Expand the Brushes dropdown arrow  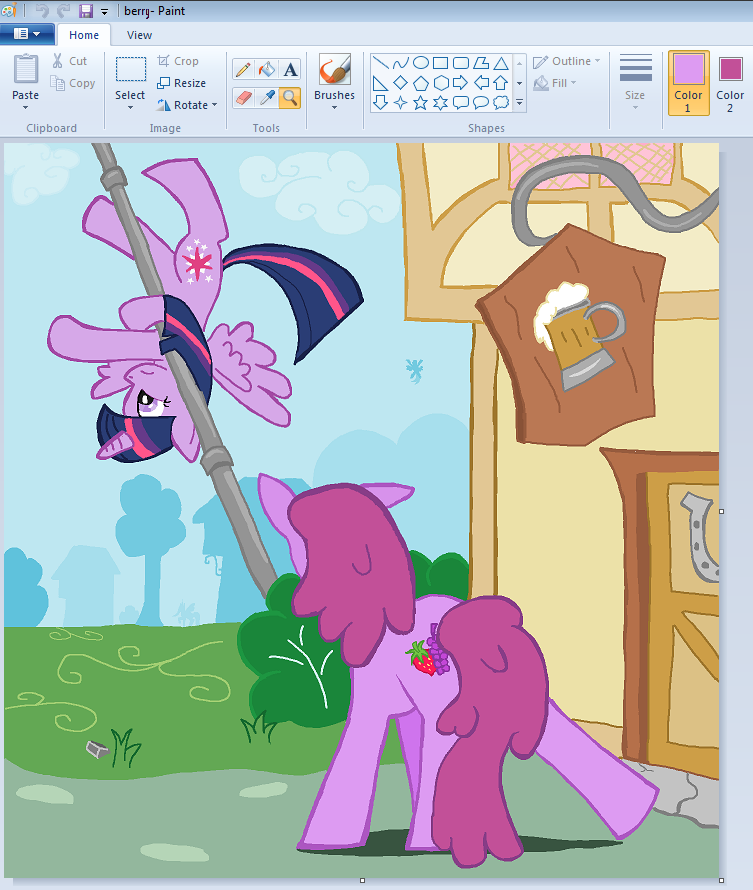pos(334,107)
